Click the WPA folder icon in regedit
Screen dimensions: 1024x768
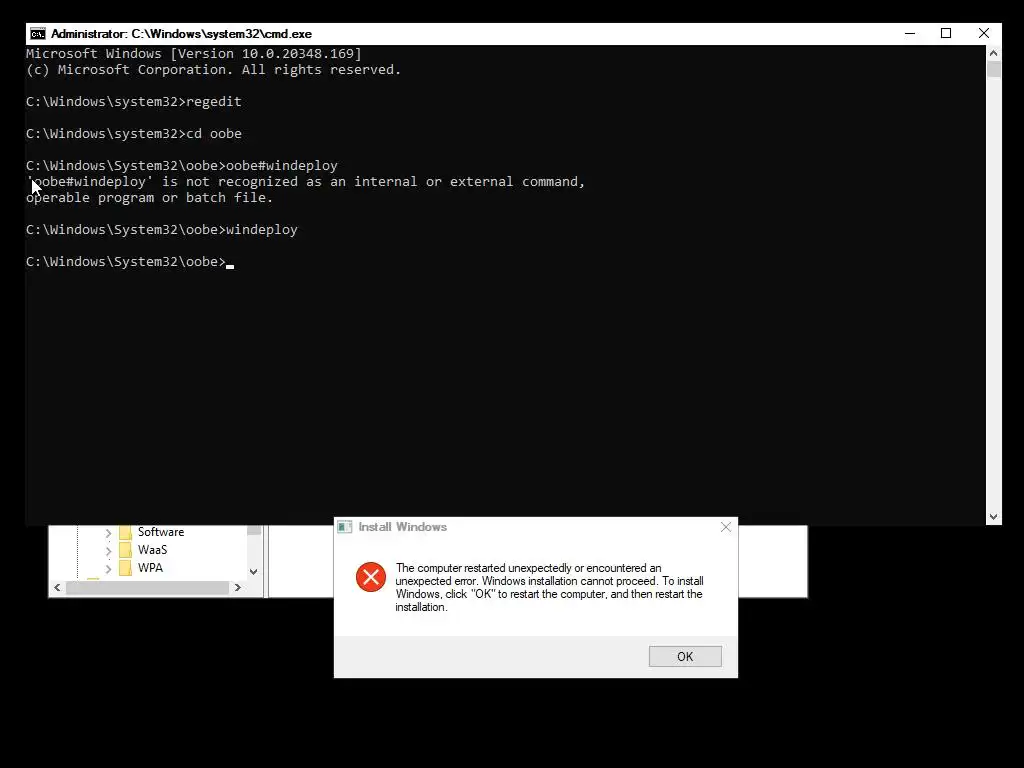125,568
